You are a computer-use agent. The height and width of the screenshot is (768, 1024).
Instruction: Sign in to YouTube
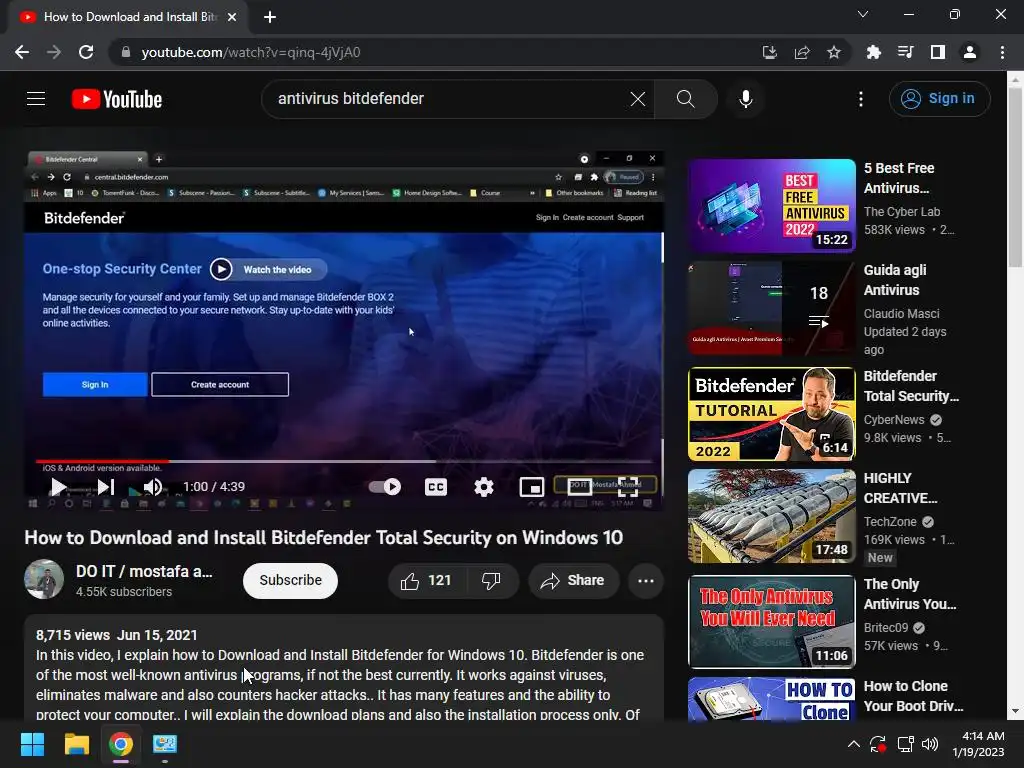(939, 99)
